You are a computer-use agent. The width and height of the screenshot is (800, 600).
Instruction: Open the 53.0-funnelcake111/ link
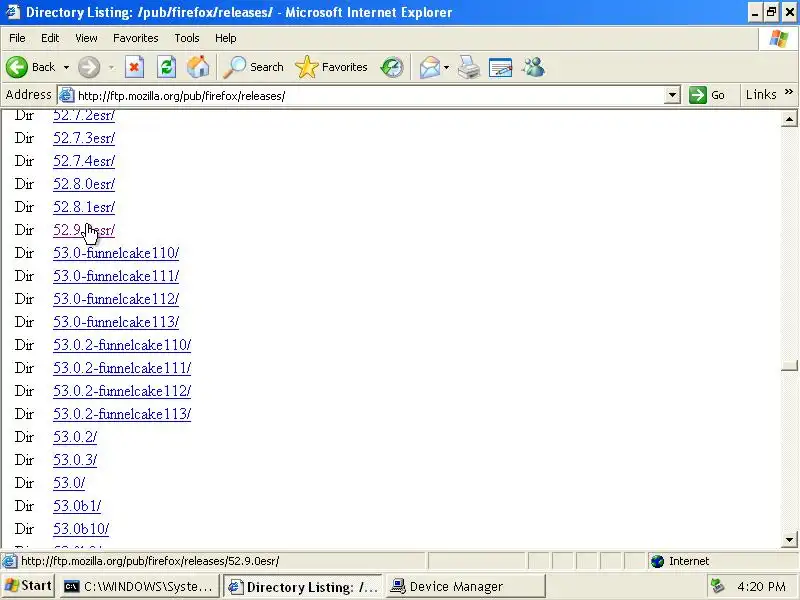point(116,276)
